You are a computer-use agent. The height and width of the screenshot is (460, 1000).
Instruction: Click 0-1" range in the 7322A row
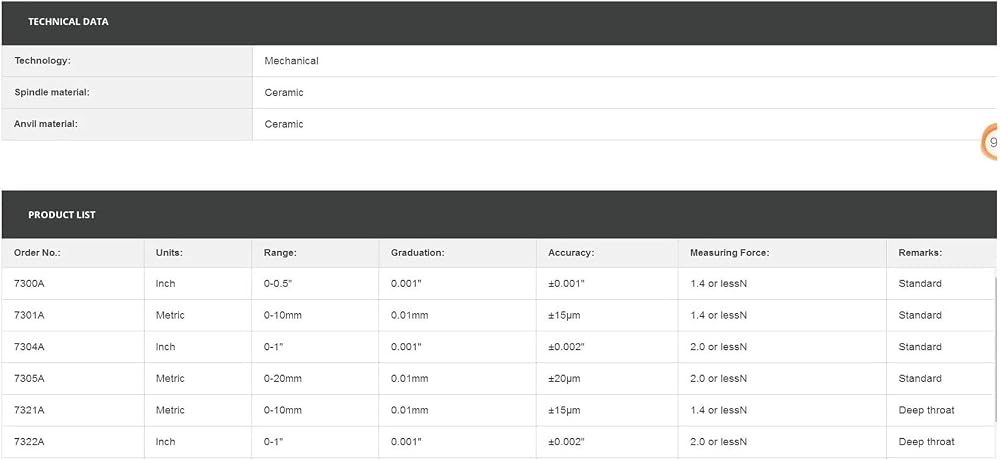point(273,441)
